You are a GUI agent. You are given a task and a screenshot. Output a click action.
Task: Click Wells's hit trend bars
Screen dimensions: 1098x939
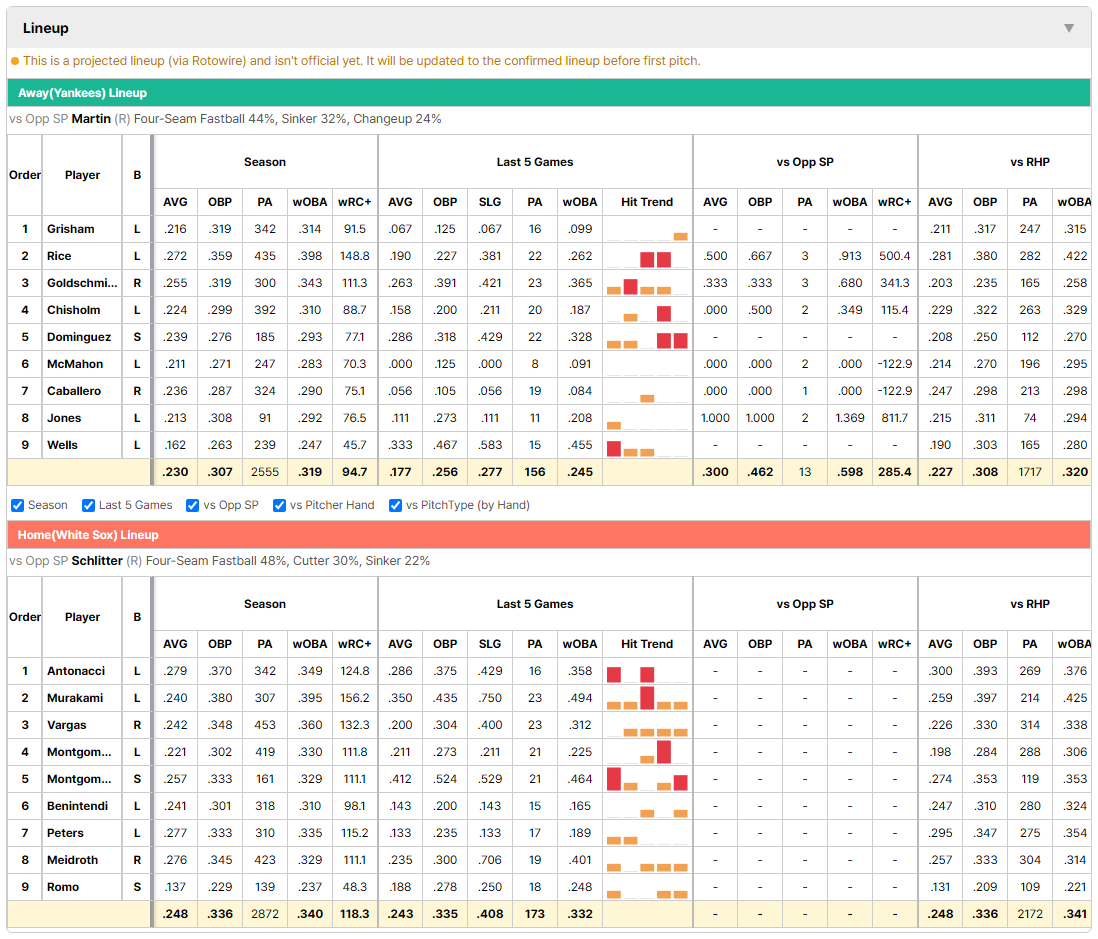click(x=647, y=445)
